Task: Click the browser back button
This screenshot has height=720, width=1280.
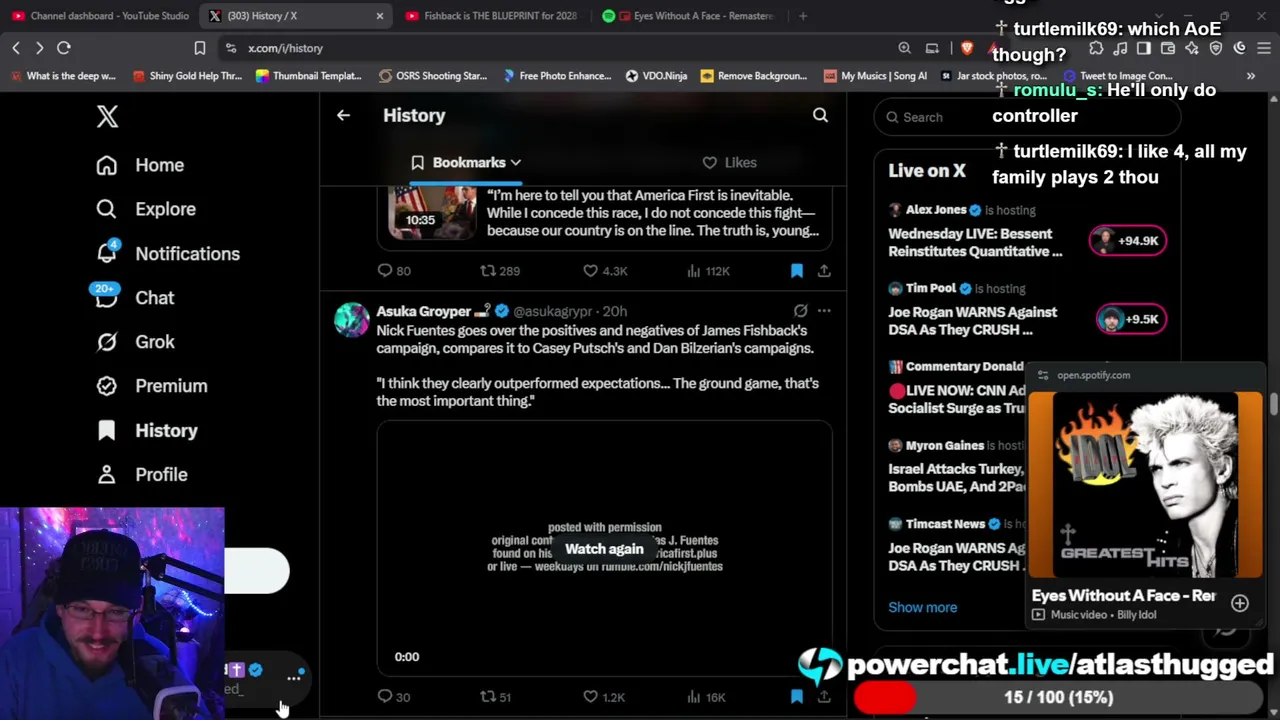Action: click(x=16, y=48)
